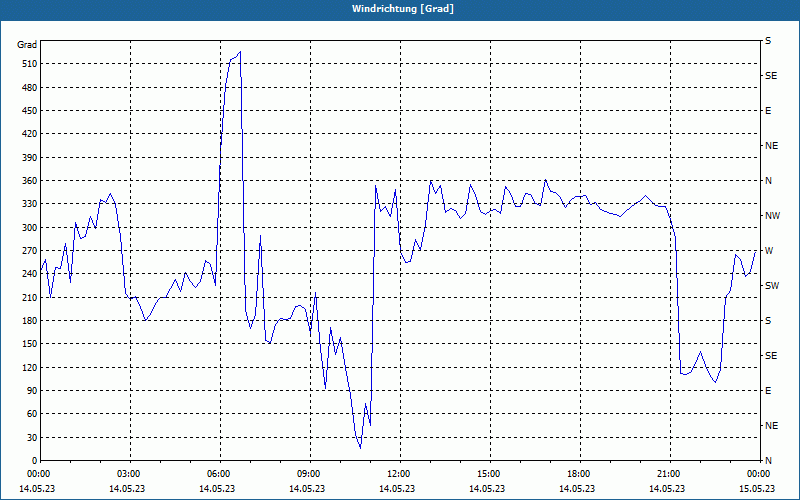Click the y-axis value '360'
Image resolution: width=800 pixels, height=500 pixels.
pyautogui.click(x=29, y=181)
